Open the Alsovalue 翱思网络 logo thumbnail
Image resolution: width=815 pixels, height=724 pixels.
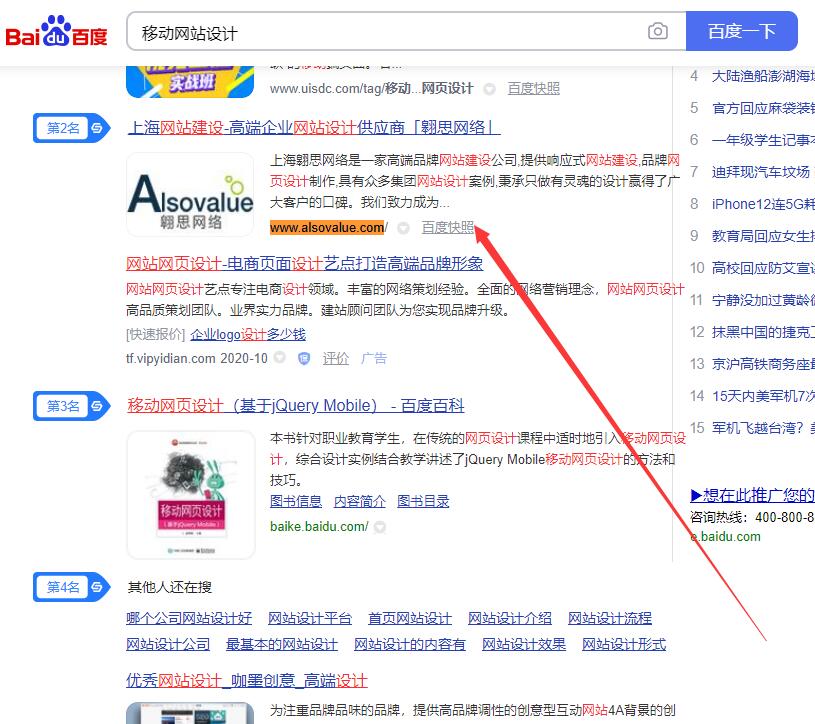190,194
